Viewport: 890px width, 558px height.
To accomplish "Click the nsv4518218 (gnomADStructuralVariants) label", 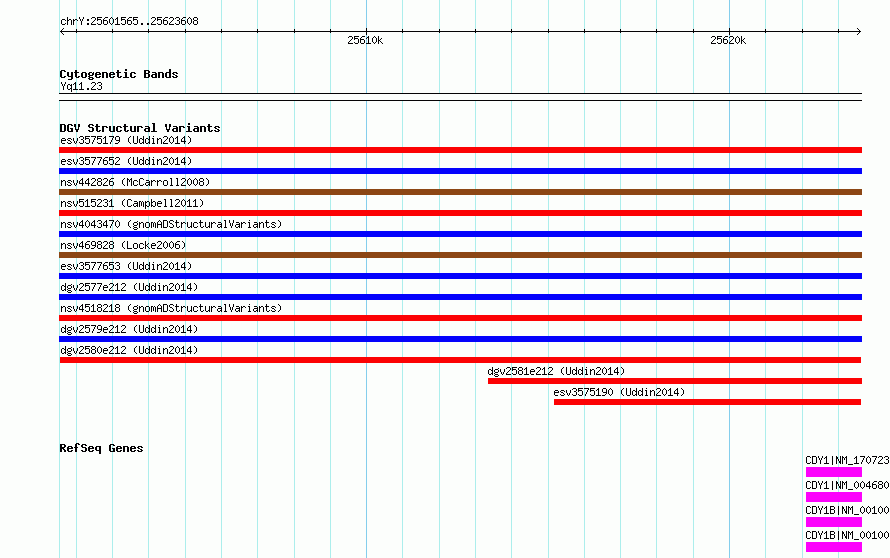I will point(171,308).
